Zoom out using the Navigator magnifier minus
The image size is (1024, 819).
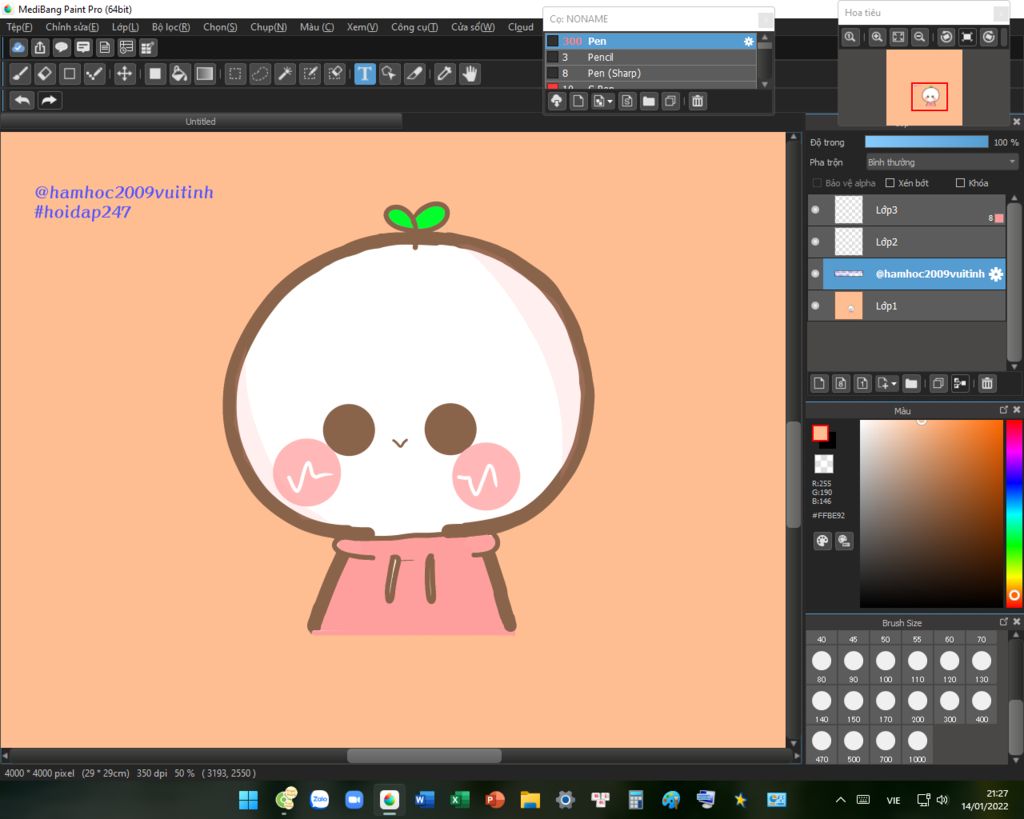point(920,37)
